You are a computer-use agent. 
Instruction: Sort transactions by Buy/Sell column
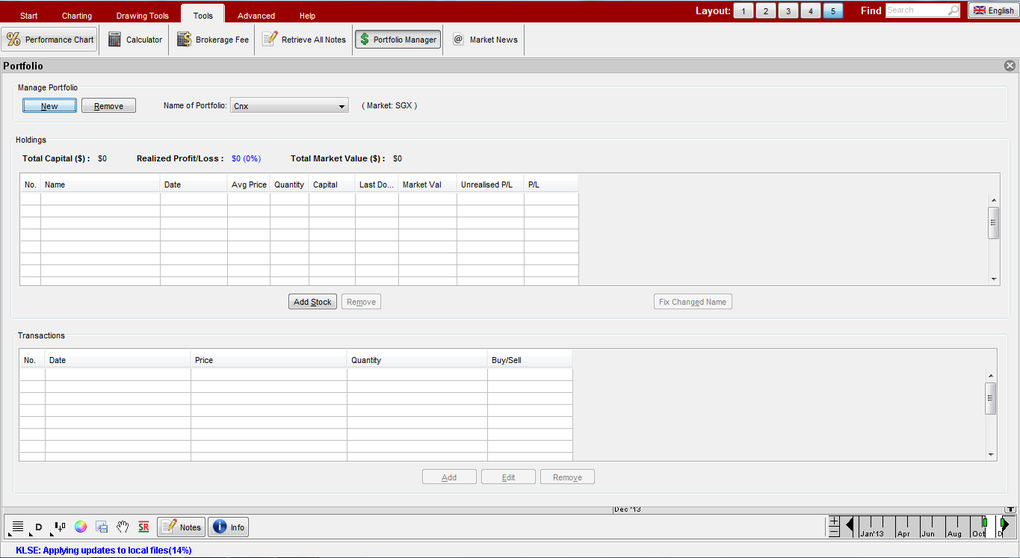530,360
